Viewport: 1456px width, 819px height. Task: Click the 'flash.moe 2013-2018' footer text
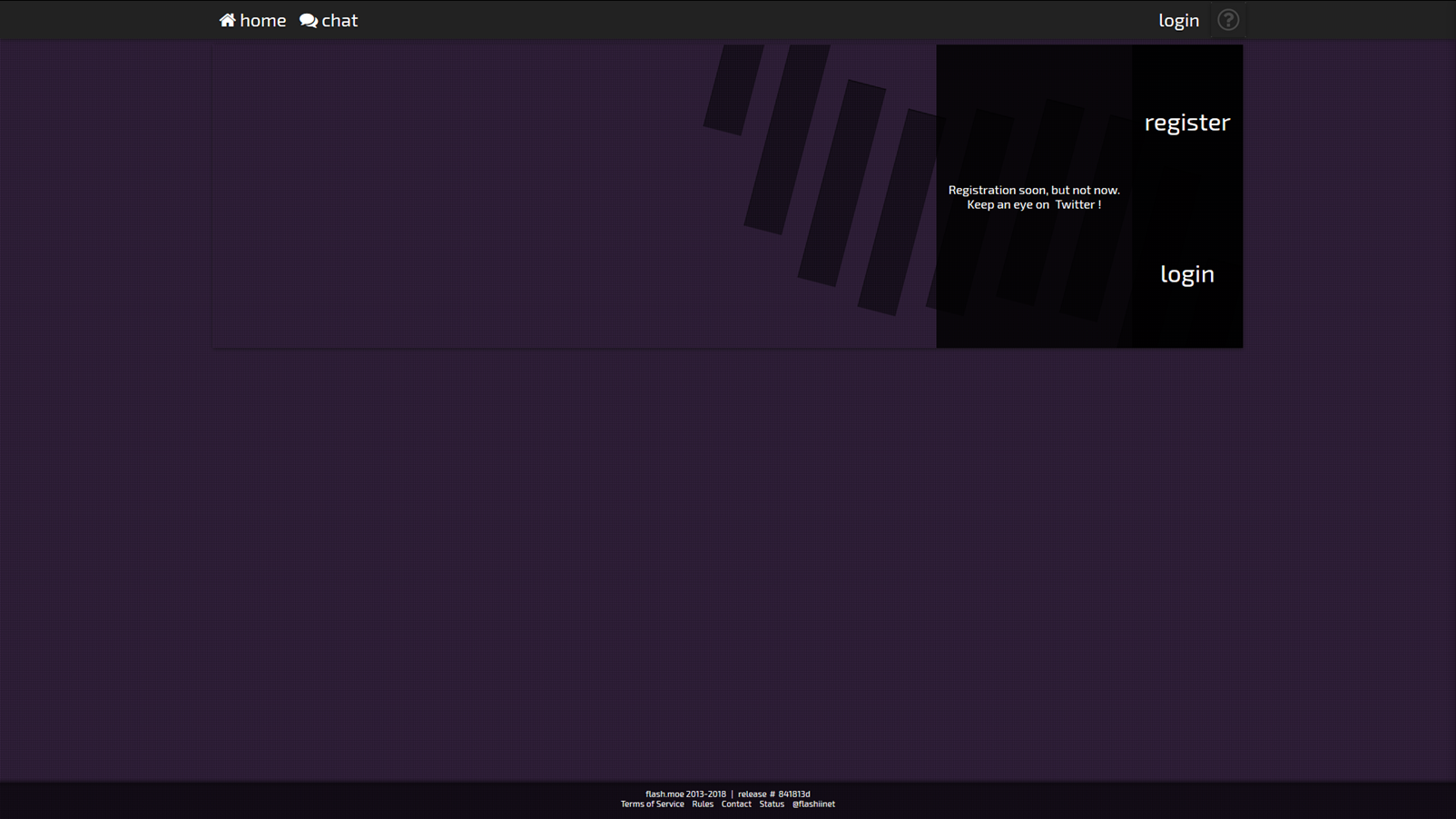pos(685,794)
